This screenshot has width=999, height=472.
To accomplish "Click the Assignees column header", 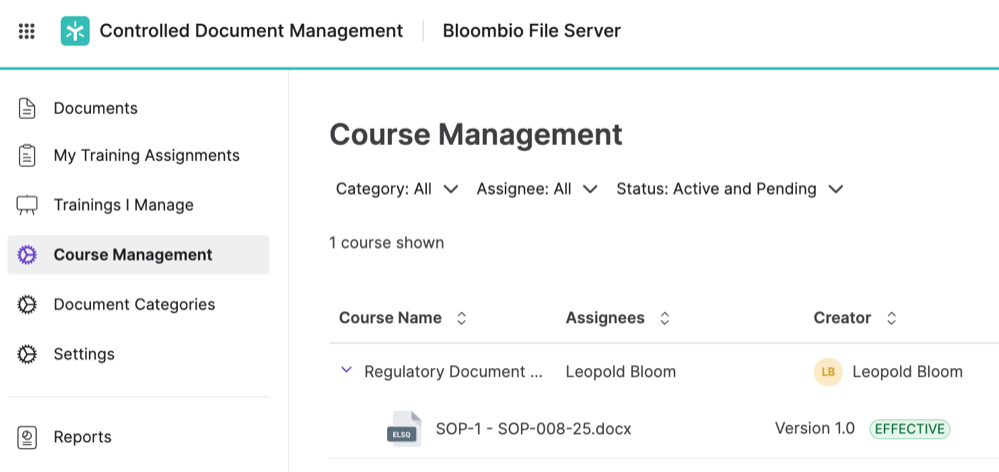I will coord(605,318).
